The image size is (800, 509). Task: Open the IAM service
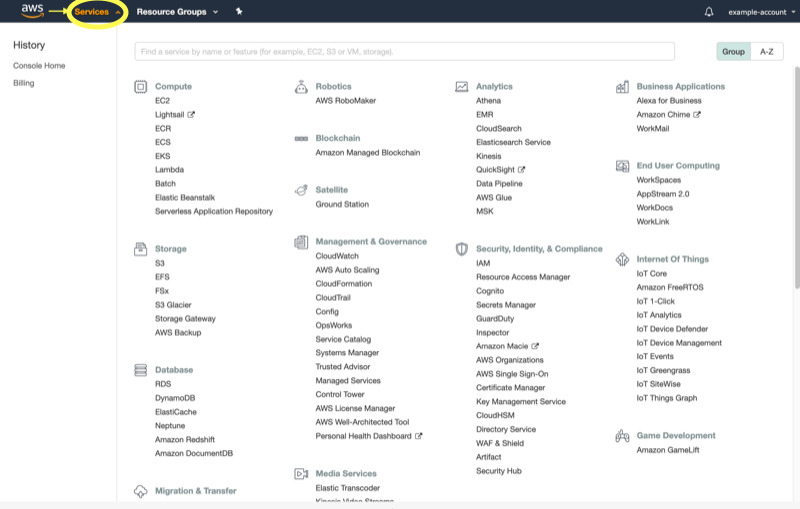[483, 263]
